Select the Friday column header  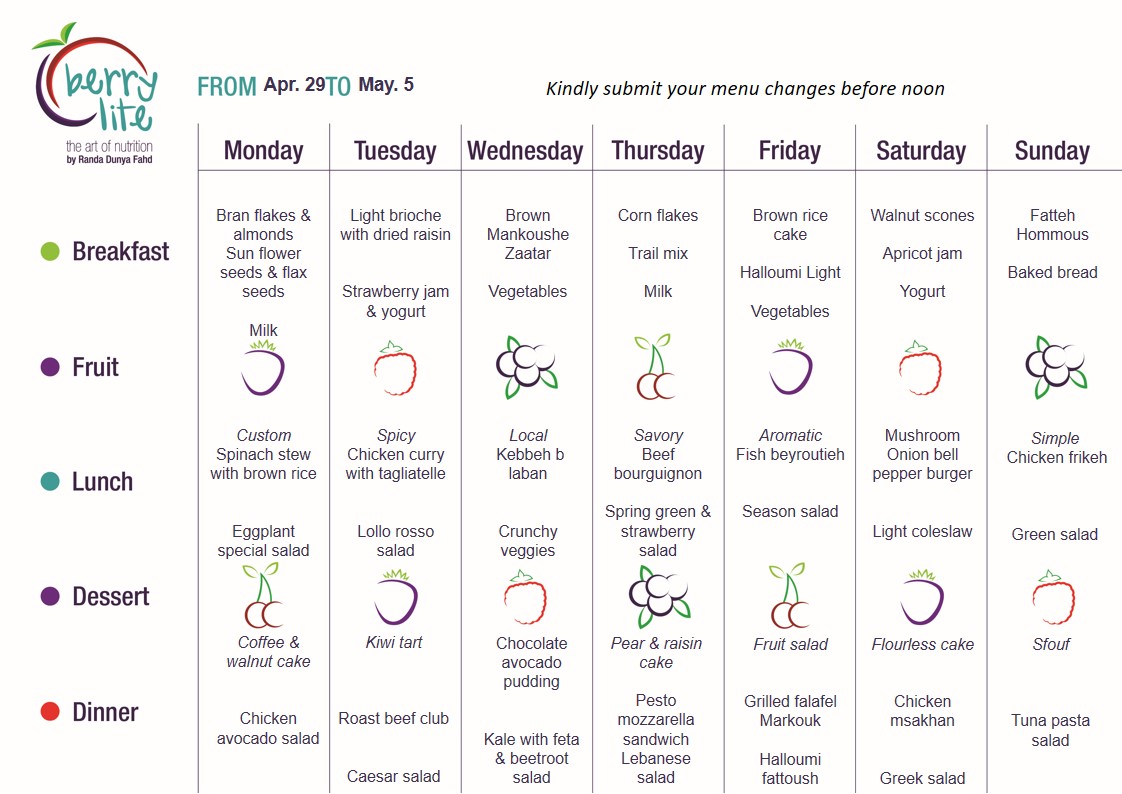click(x=789, y=151)
